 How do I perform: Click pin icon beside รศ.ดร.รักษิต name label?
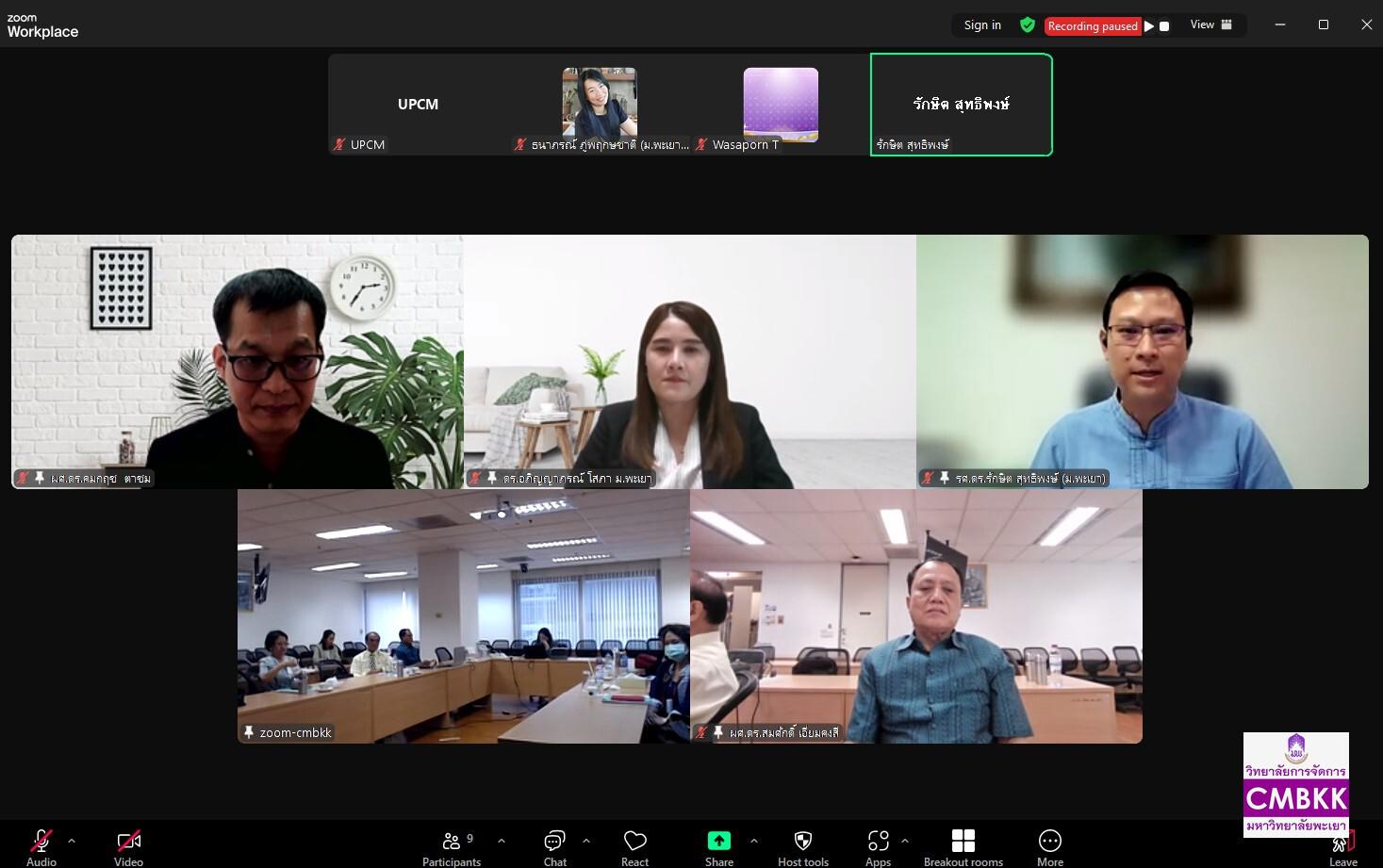coord(944,478)
